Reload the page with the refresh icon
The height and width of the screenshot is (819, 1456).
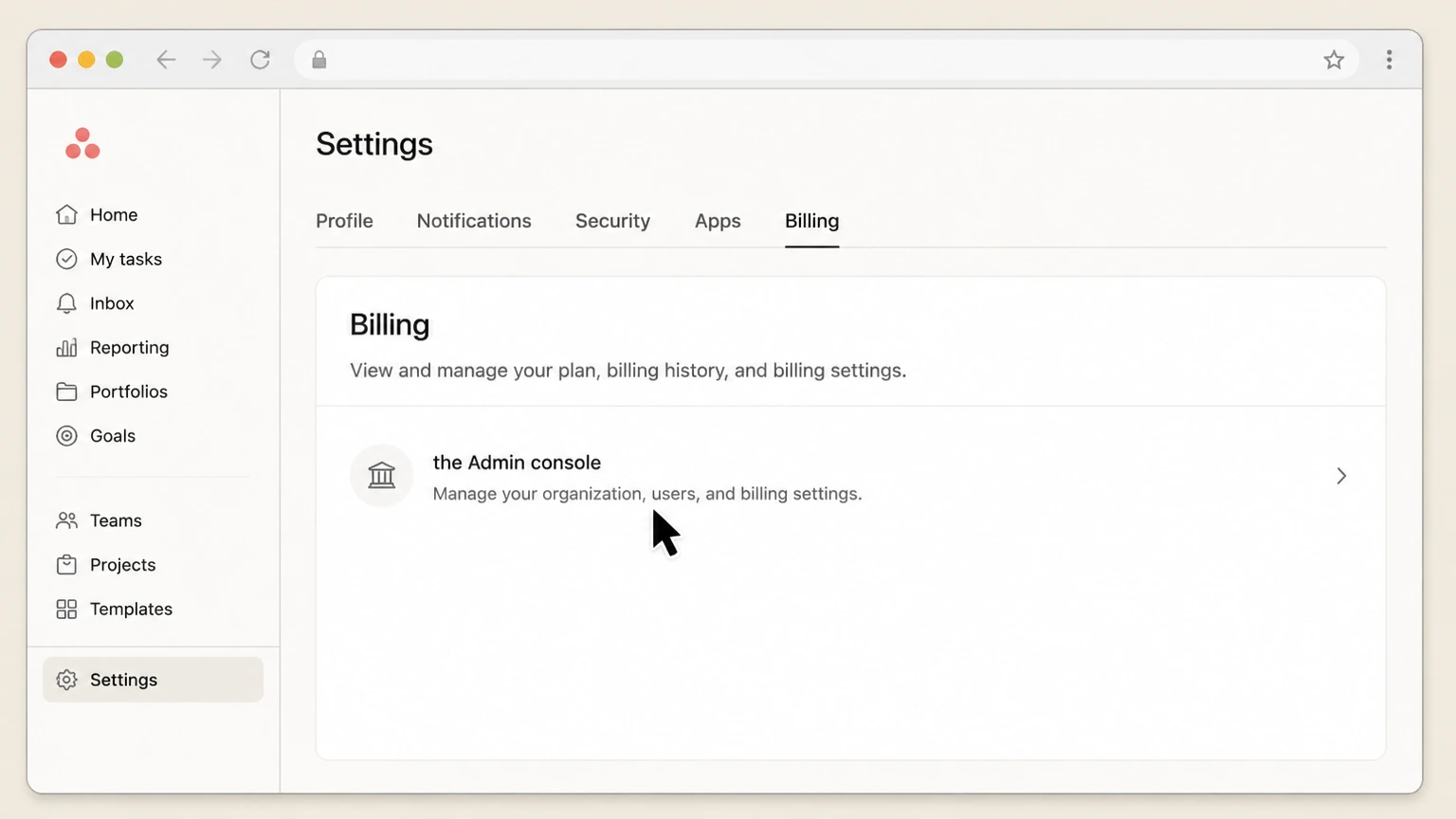[x=260, y=60]
